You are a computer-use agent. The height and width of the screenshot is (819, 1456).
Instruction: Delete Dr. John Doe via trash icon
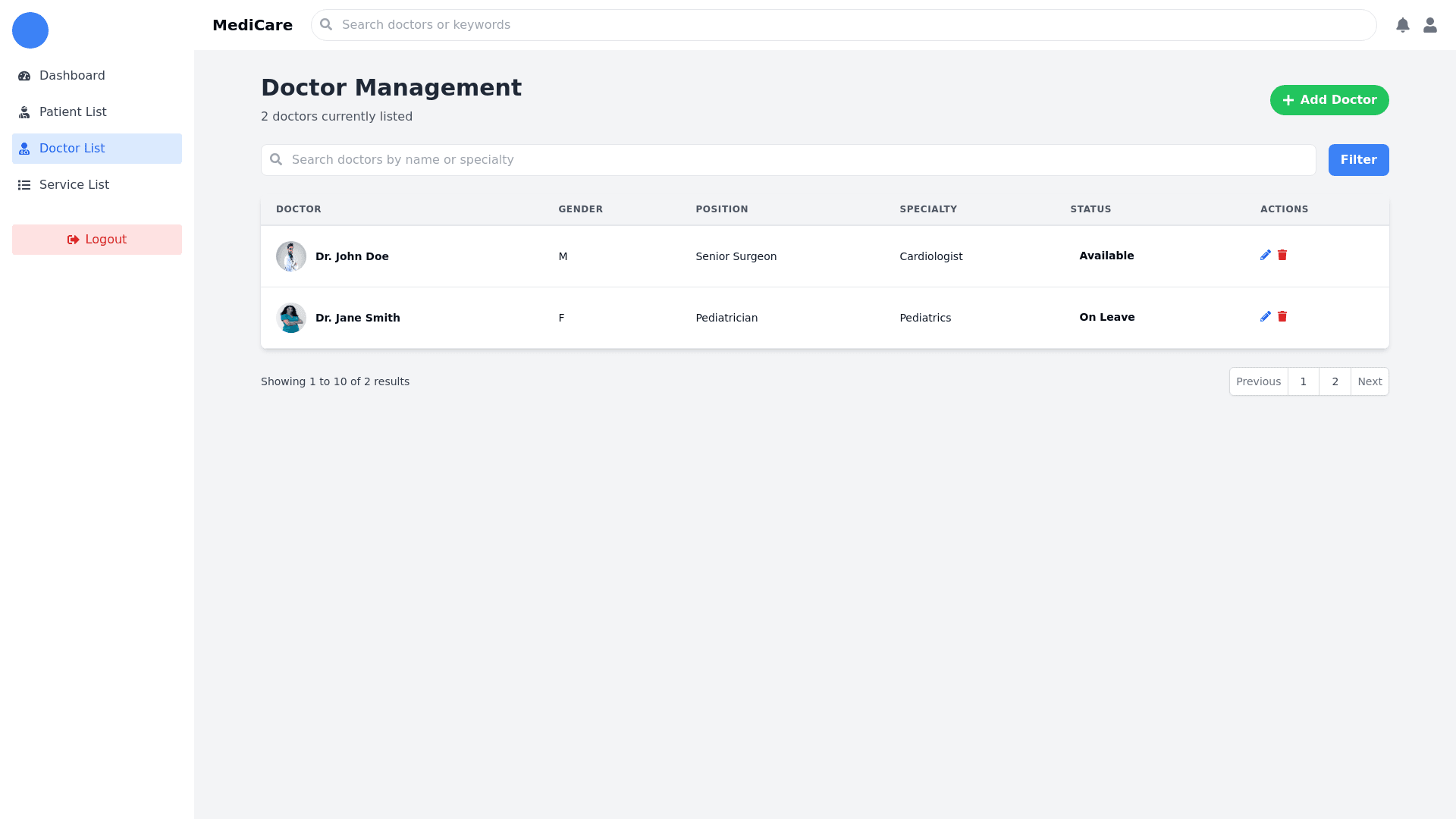point(1282,255)
